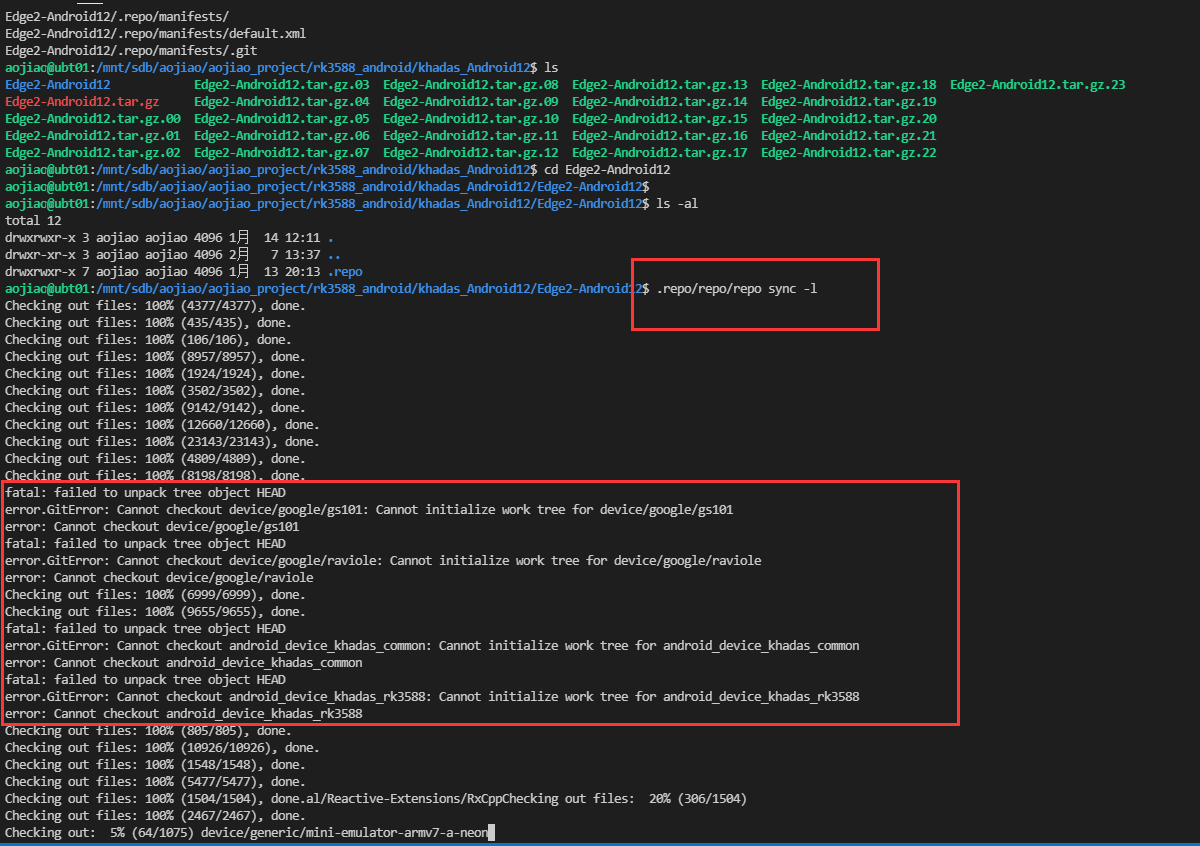Click "error: Cannot checkout android_device_khadas_rk3588" line
The width and height of the screenshot is (1200, 846).
pyautogui.click(x=183, y=714)
